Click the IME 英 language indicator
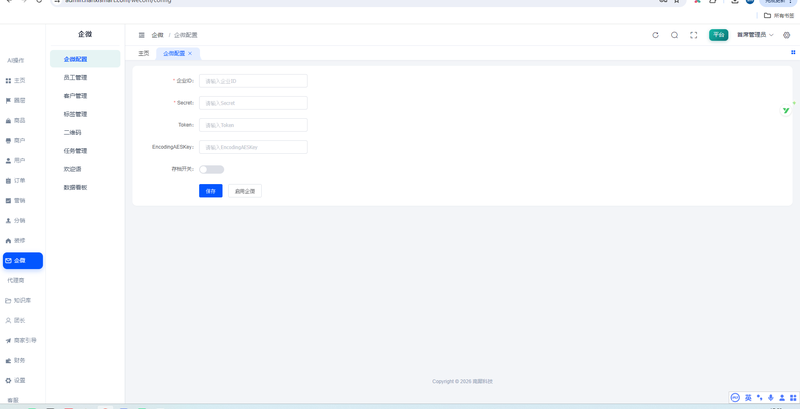 pyautogui.click(x=748, y=398)
